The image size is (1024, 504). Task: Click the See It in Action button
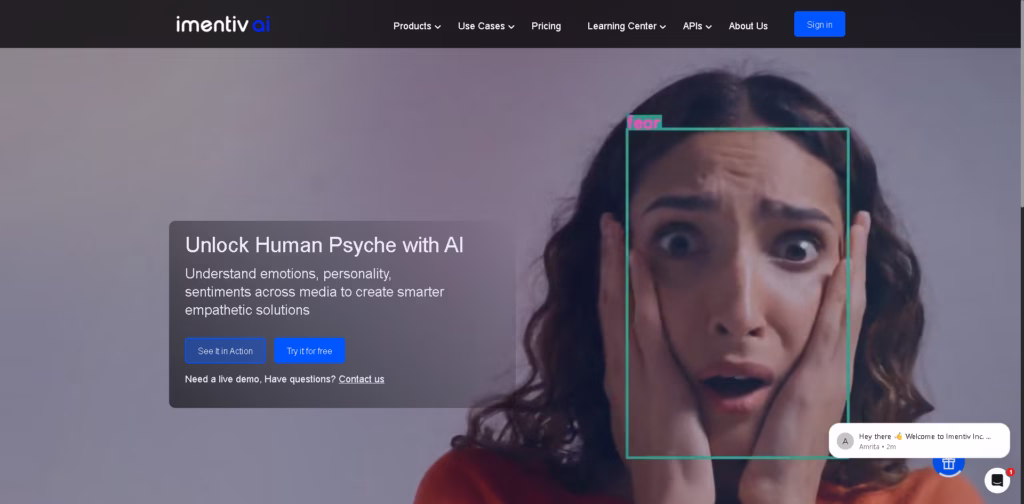coord(225,351)
